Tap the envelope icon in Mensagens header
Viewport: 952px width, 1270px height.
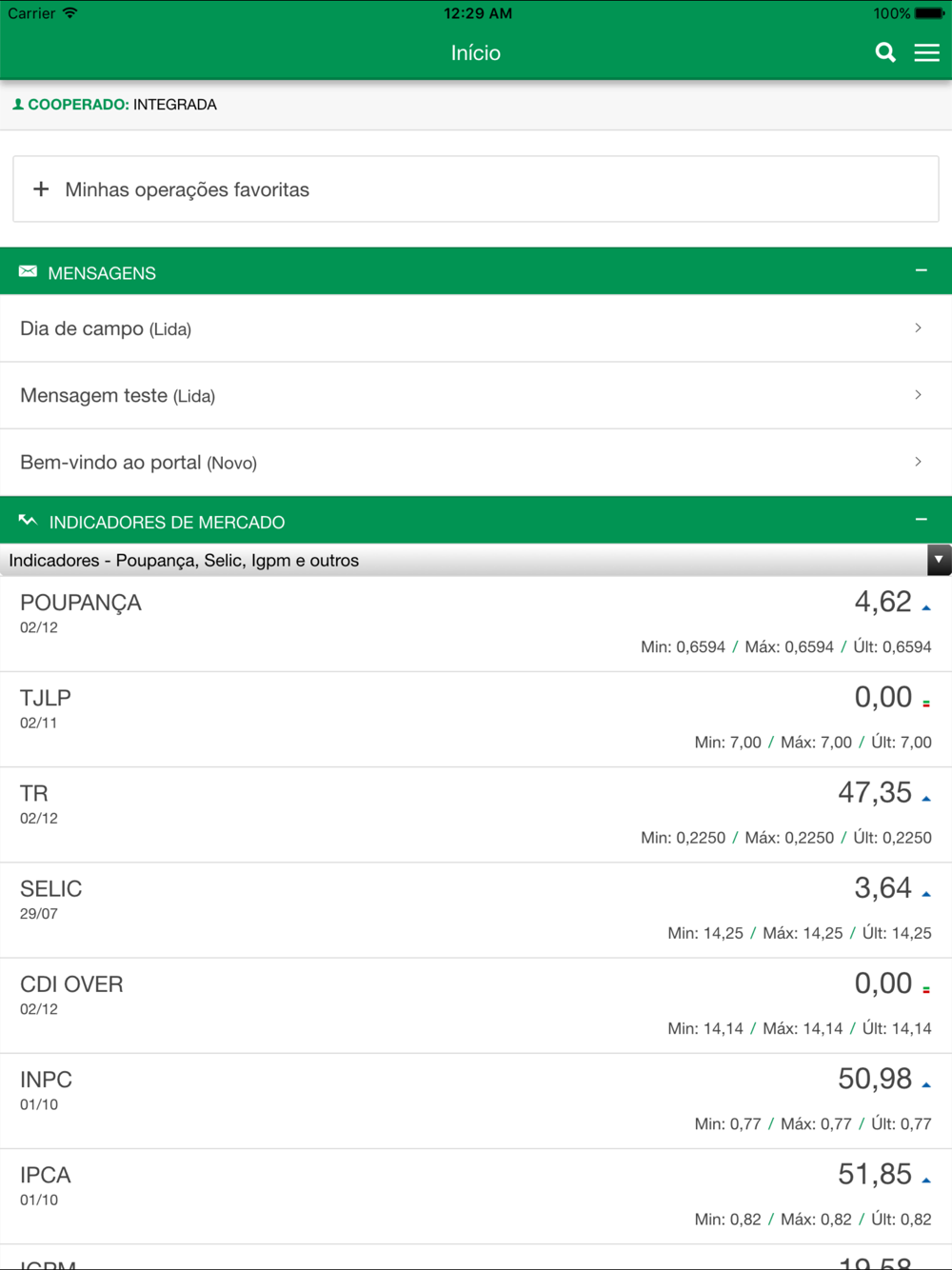tap(28, 272)
